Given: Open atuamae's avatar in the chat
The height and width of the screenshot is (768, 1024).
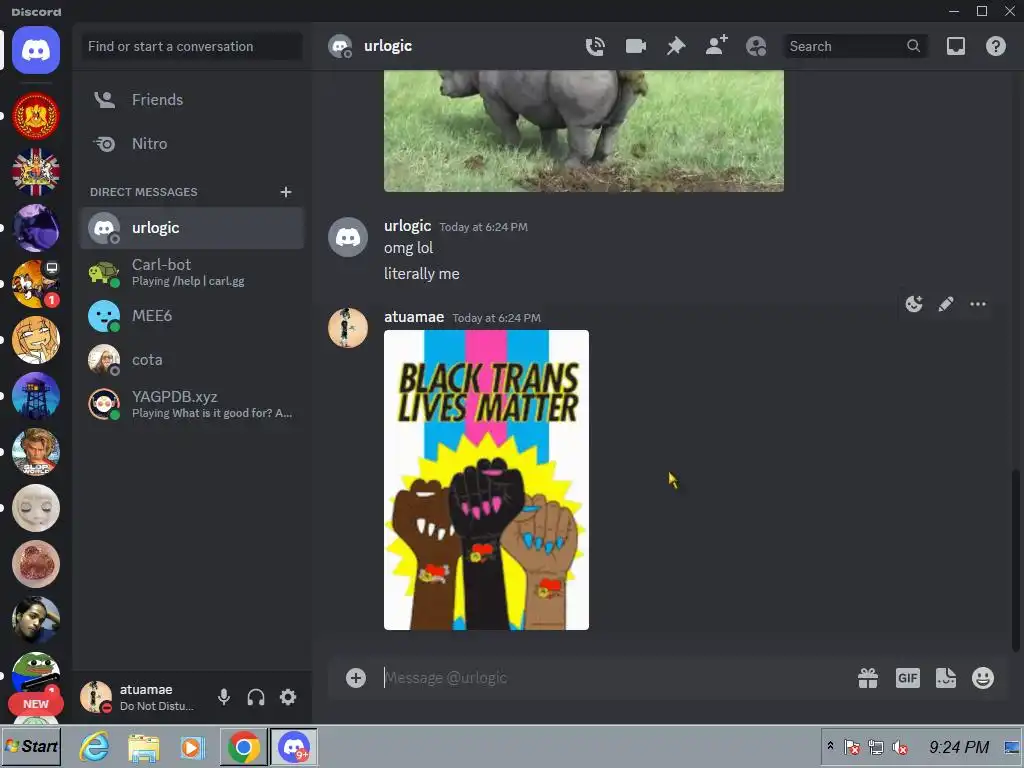Looking at the screenshot, I should (347, 328).
